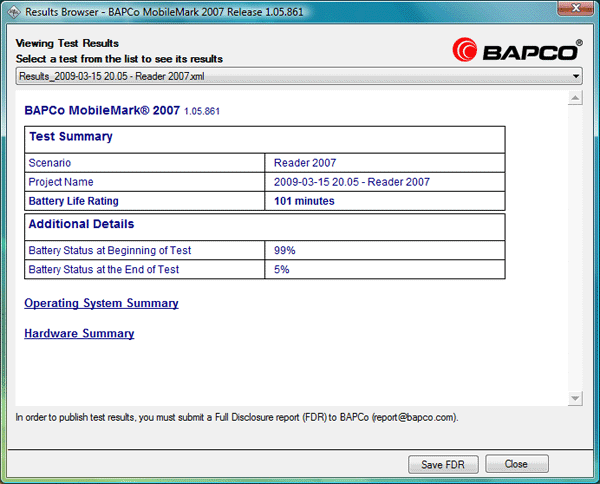
Task: Click the 'Reader 2007' scenario value
Action: [305, 163]
